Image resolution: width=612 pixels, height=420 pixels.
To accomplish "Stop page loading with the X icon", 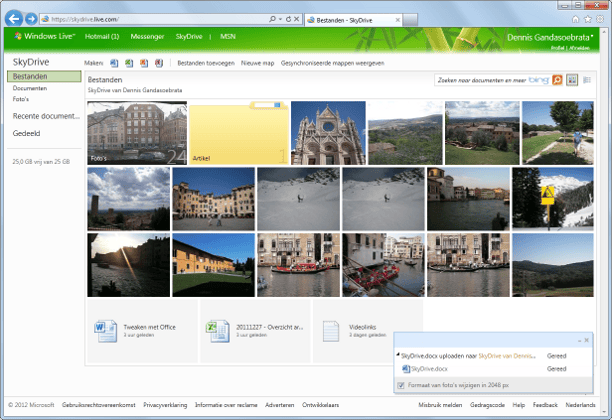I will [296, 19].
